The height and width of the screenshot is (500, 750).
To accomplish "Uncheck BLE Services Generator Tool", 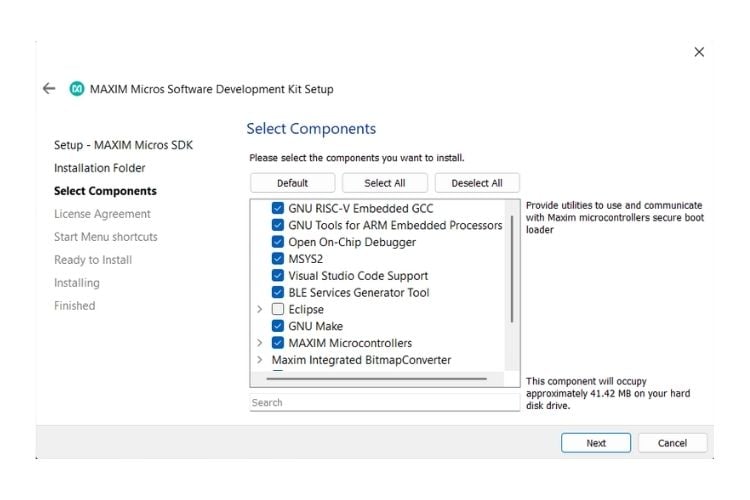I will (x=277, y=292).
